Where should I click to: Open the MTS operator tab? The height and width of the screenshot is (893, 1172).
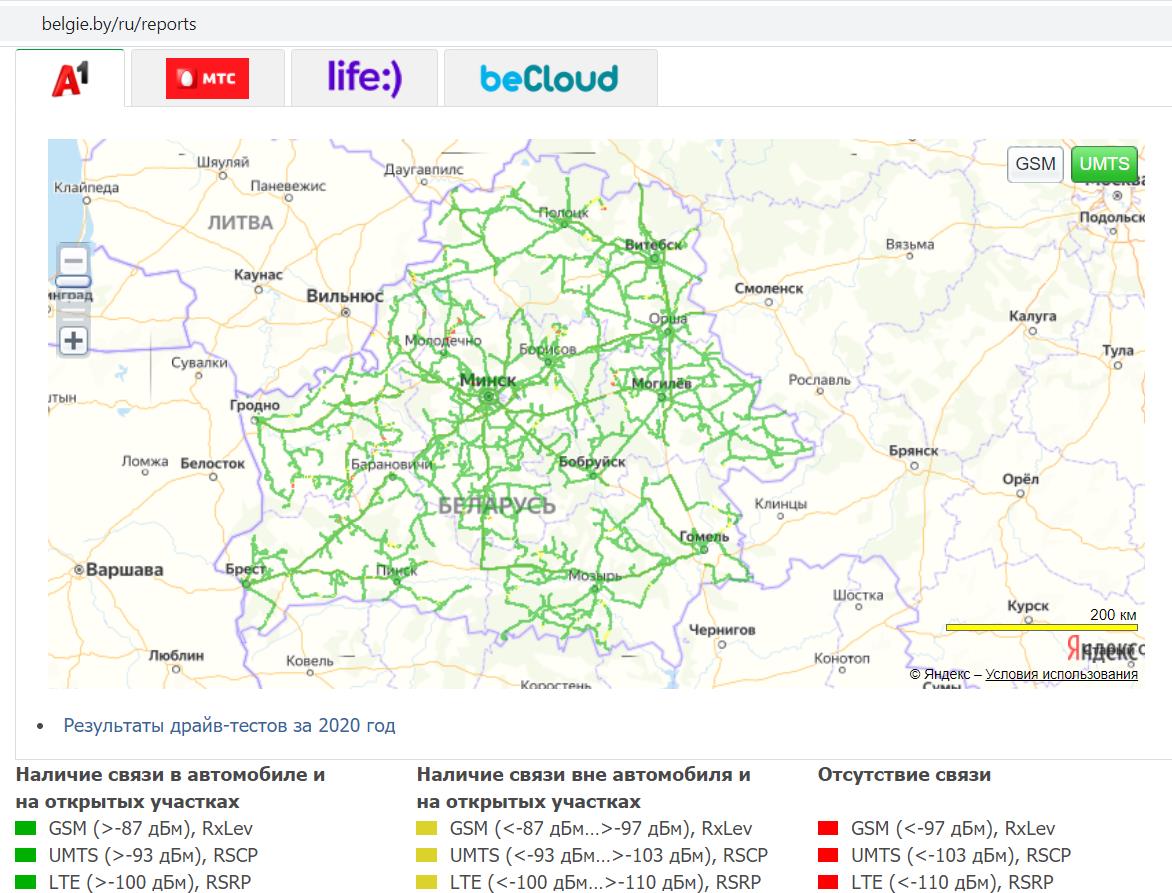pyautogui.click(x=207, y=78)
